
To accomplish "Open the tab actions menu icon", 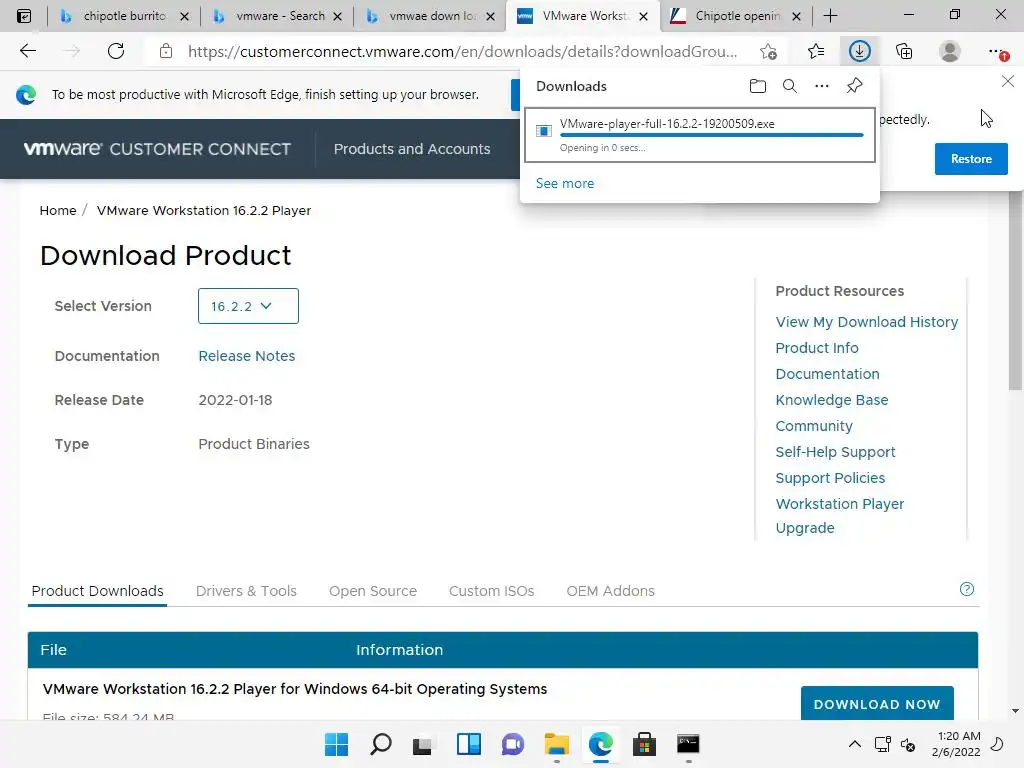I will pos(24,16).
